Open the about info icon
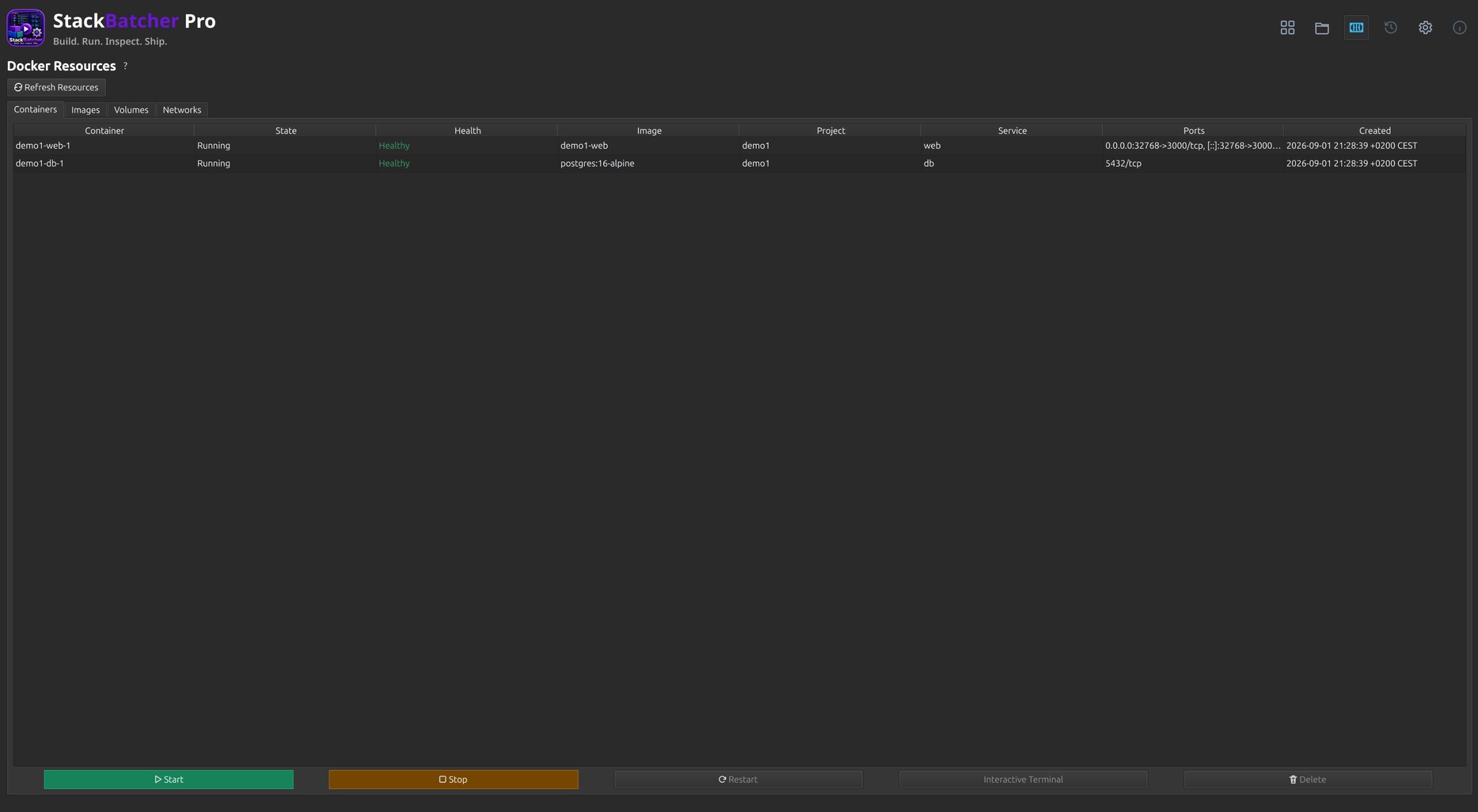1478x812 pixels. click(1460, 28)
